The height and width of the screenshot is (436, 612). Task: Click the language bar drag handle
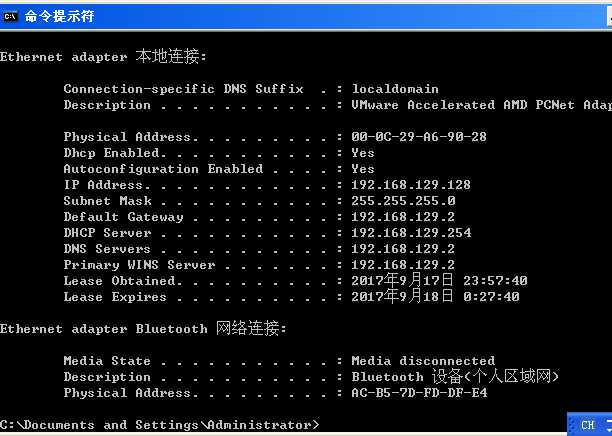(x=571, y=425)
